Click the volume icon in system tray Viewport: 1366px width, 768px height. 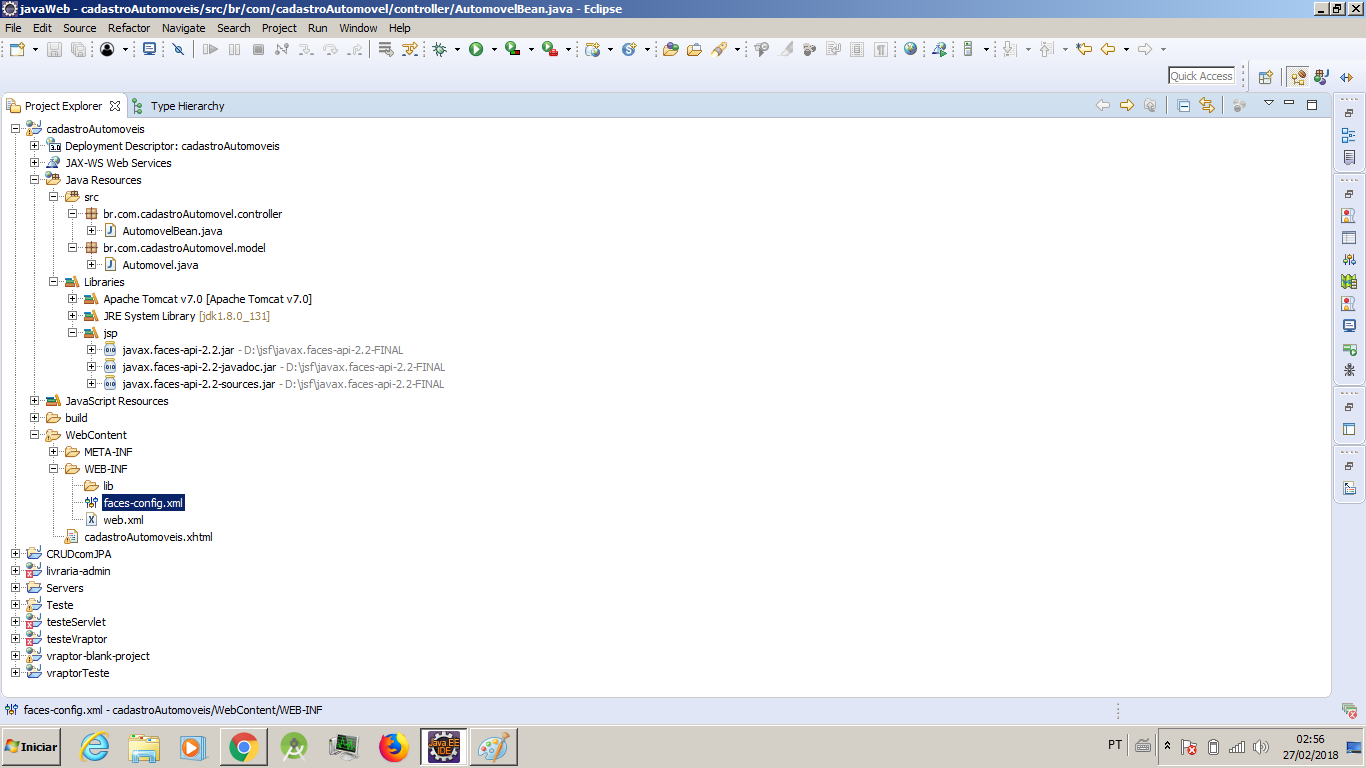[1260, 747]
